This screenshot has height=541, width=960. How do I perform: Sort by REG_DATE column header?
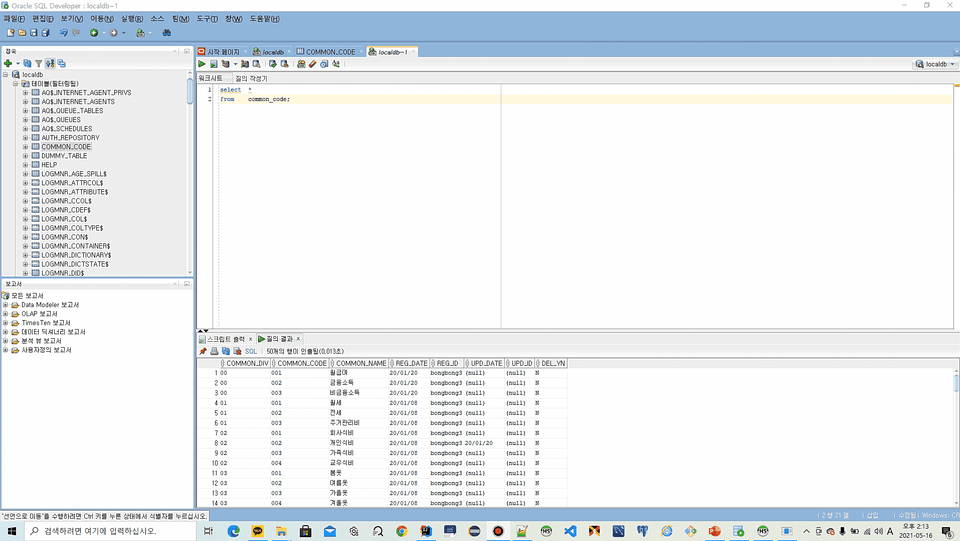click(410, 364)
